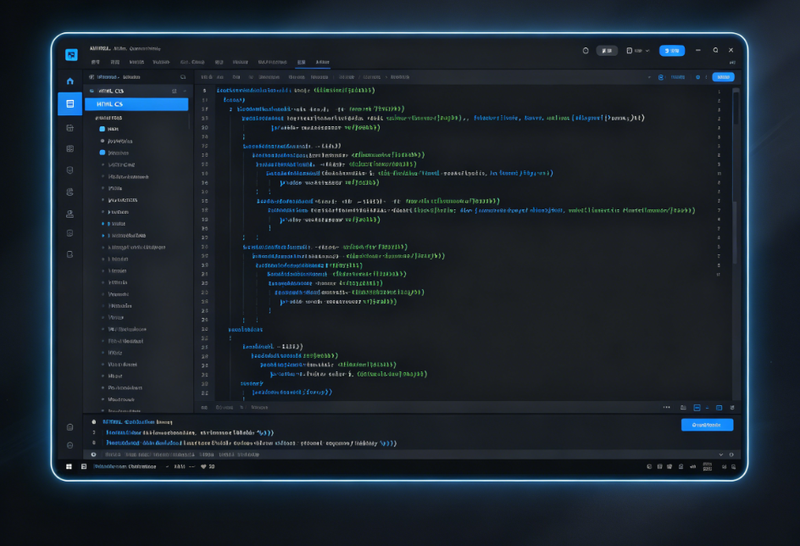This screenshot has height=546, width=800.
Task: Click the blue app logo icon
Action: point(71,55)
